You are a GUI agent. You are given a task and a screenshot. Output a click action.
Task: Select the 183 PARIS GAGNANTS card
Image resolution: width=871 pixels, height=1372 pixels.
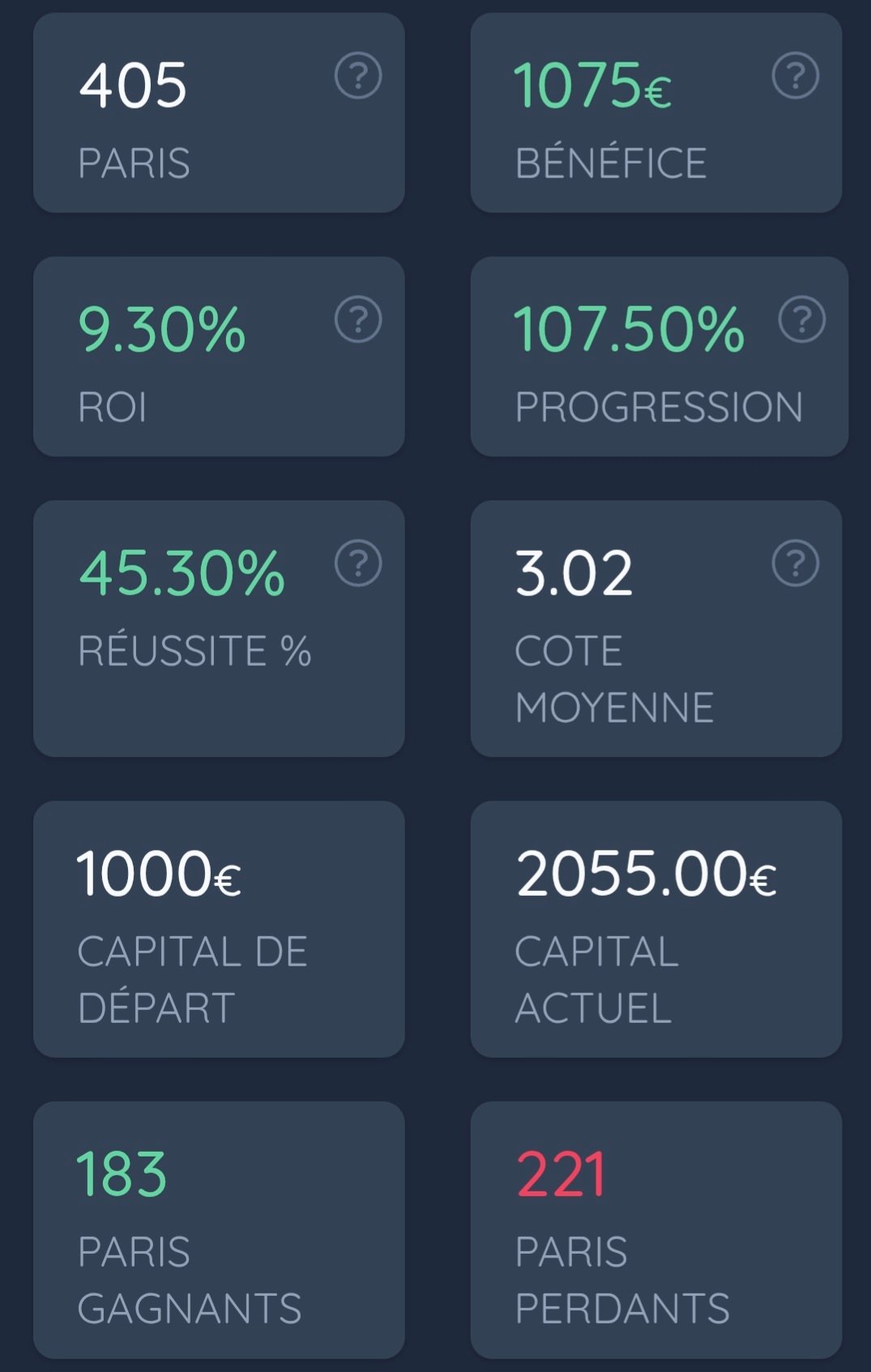click(219, 1229)
